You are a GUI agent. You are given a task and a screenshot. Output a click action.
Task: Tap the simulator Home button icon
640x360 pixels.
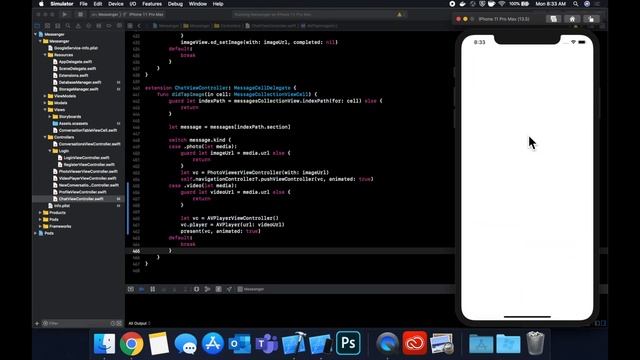(572, 19)
